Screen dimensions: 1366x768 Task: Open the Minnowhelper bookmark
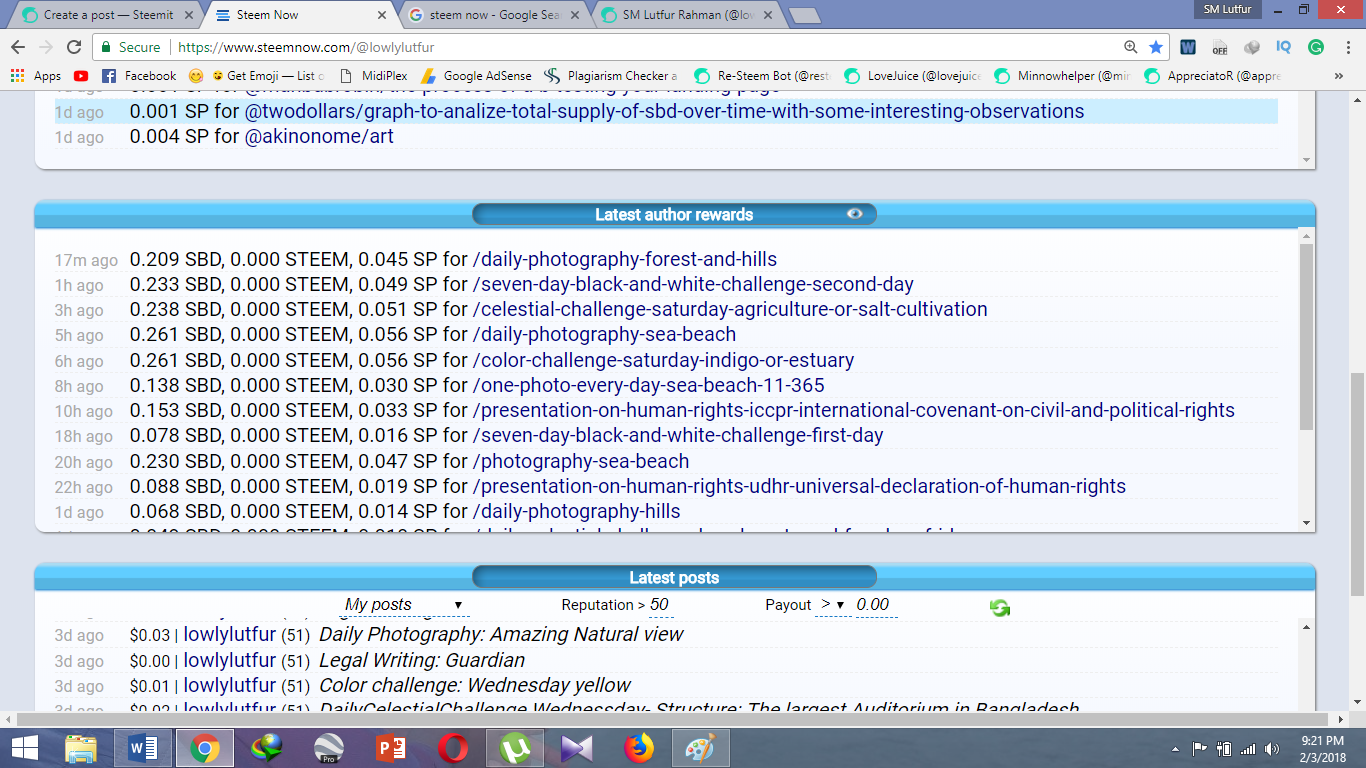[x=1063, y=76]
